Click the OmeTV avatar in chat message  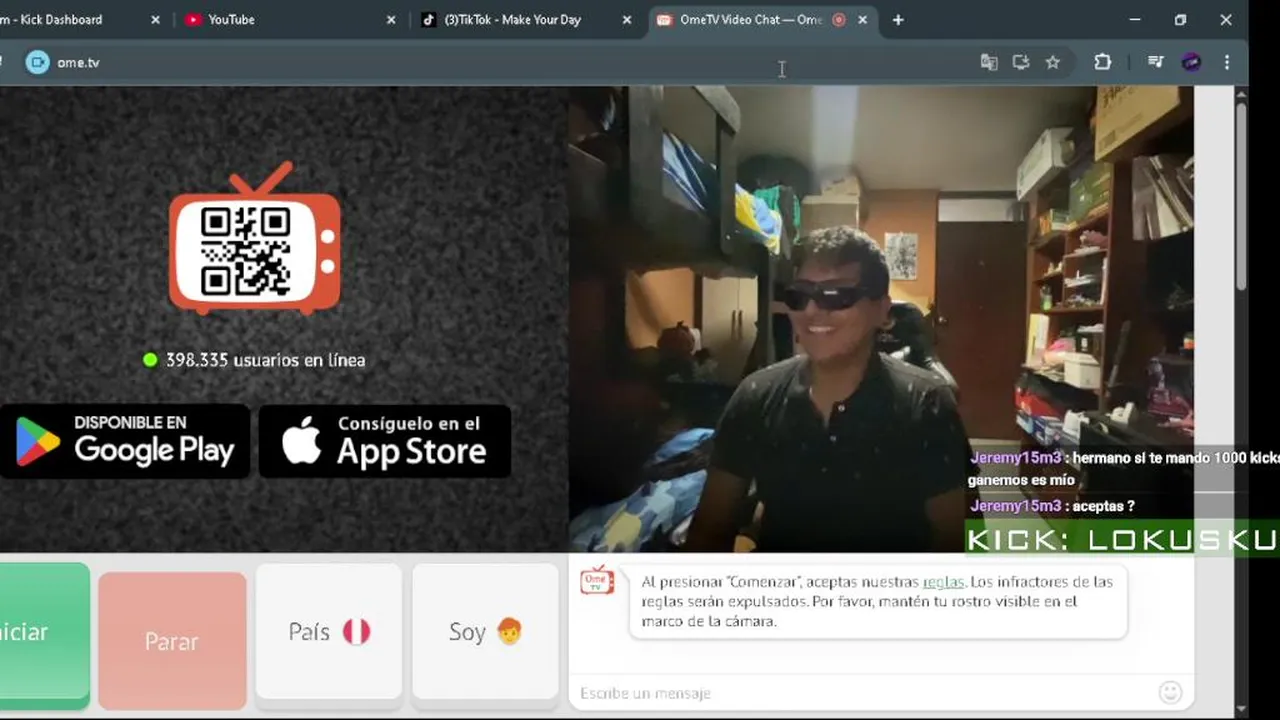(597, 581)
